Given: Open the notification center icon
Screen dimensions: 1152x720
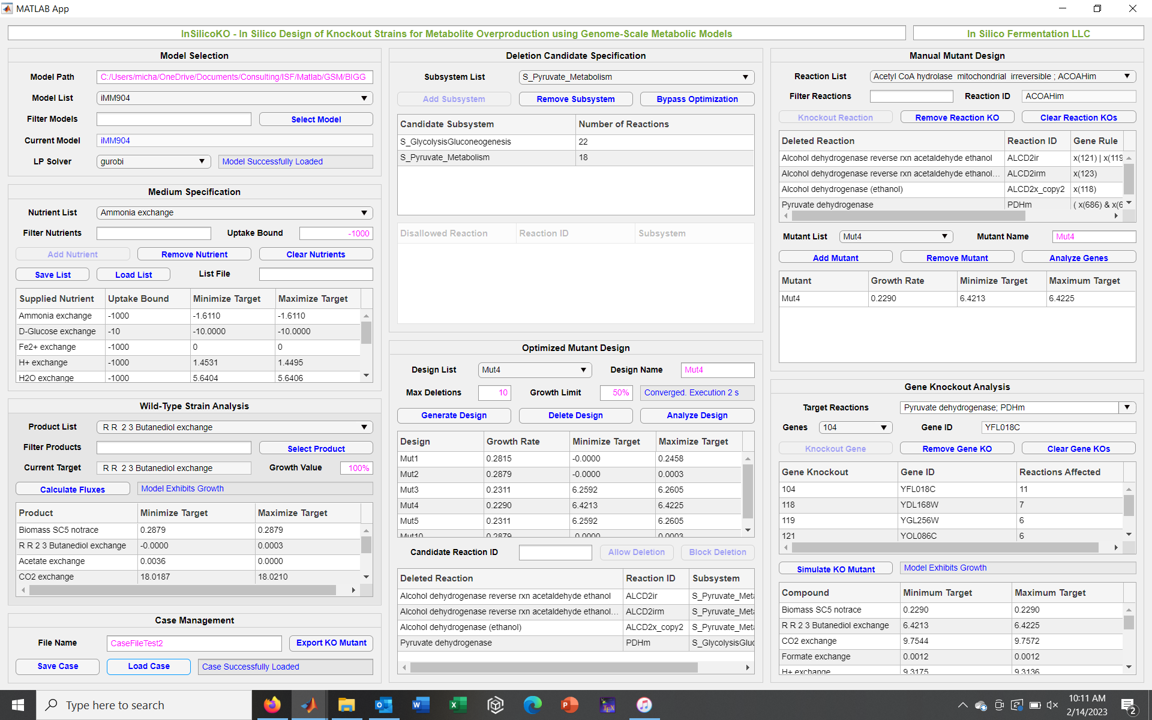Looking at the screenshot, I should pyautogui.click(x=1129, y=705).
